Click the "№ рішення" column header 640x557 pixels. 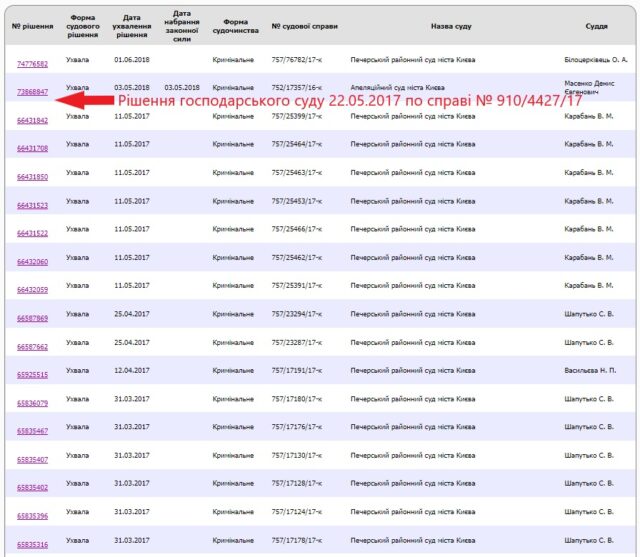pos(31,24)
